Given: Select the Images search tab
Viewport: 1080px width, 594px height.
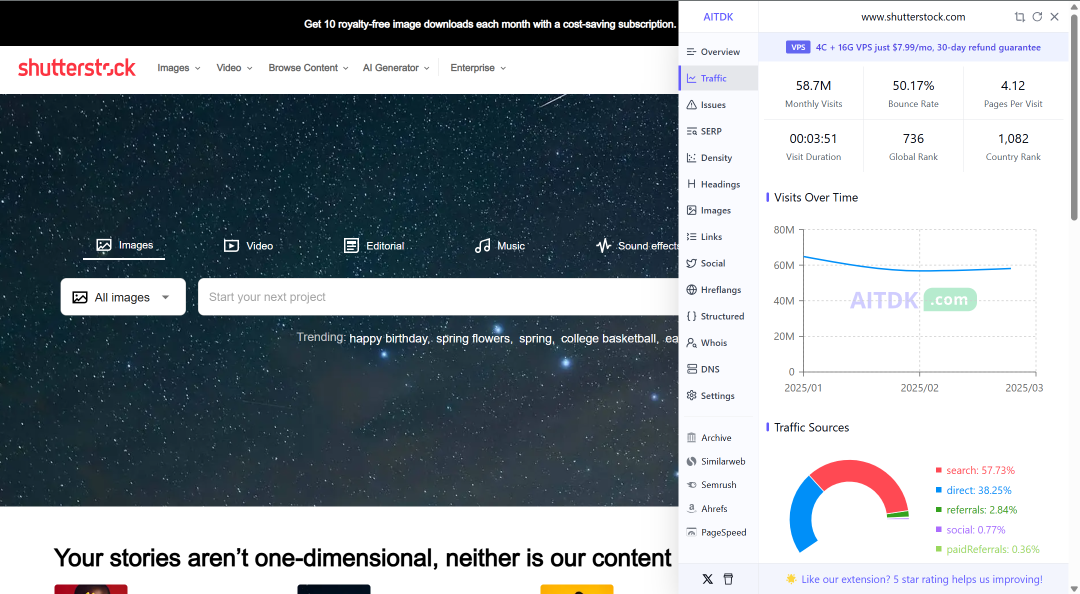Looking at the screenshot, I should (124, 245).
